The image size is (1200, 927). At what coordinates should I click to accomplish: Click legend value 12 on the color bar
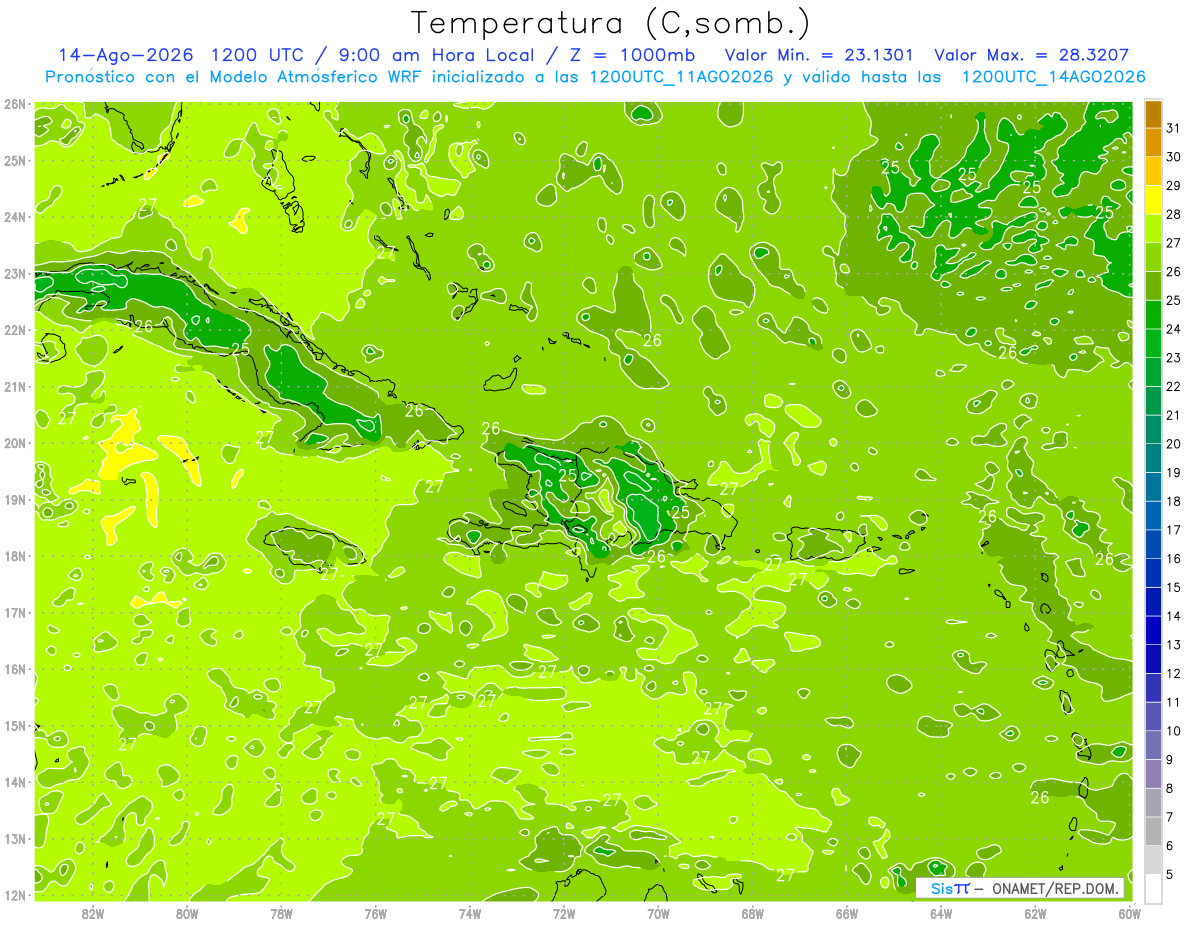click(1174, 673)
